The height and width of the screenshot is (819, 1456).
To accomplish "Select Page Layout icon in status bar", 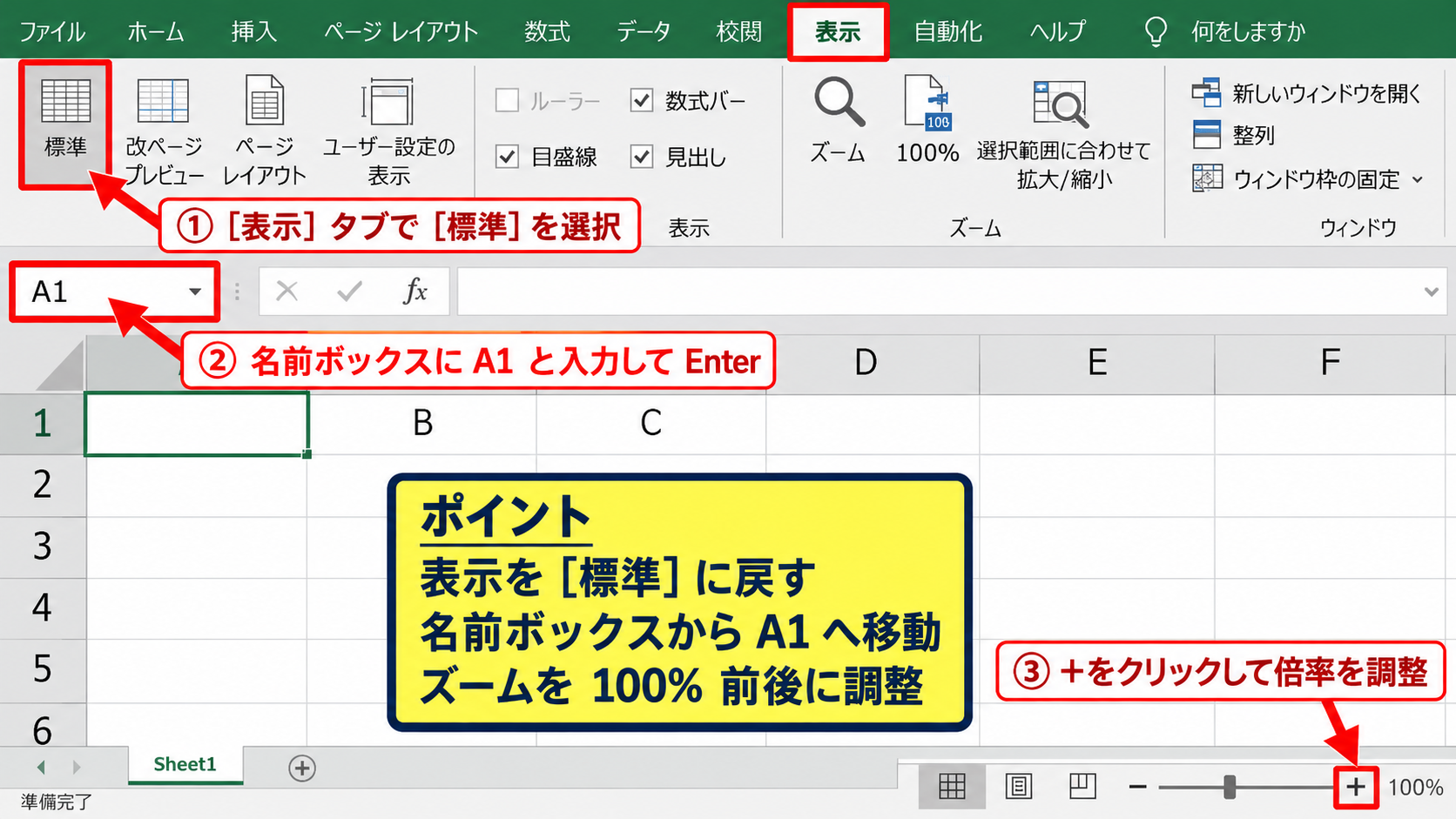I will 1018,787.
